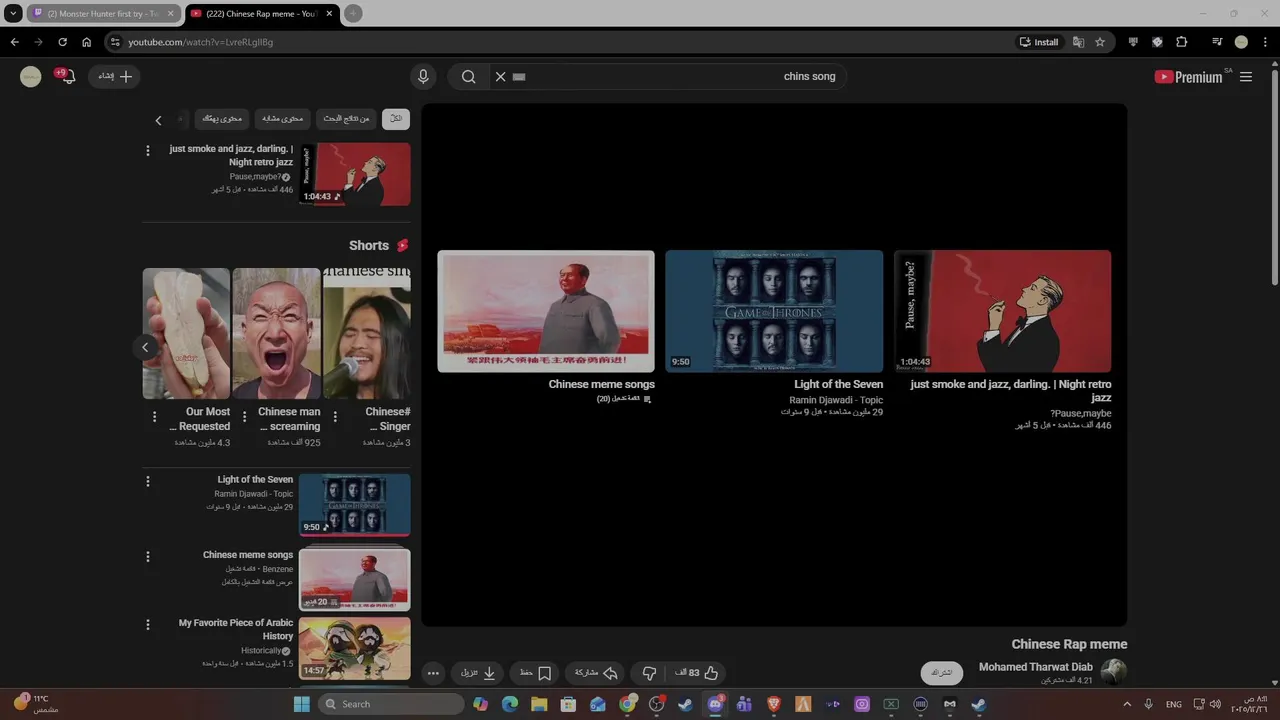This screenshot has width=1280, height=720.
Task: Open the sidebar 'Light of the Seven' title
Action: coord(255,480)
